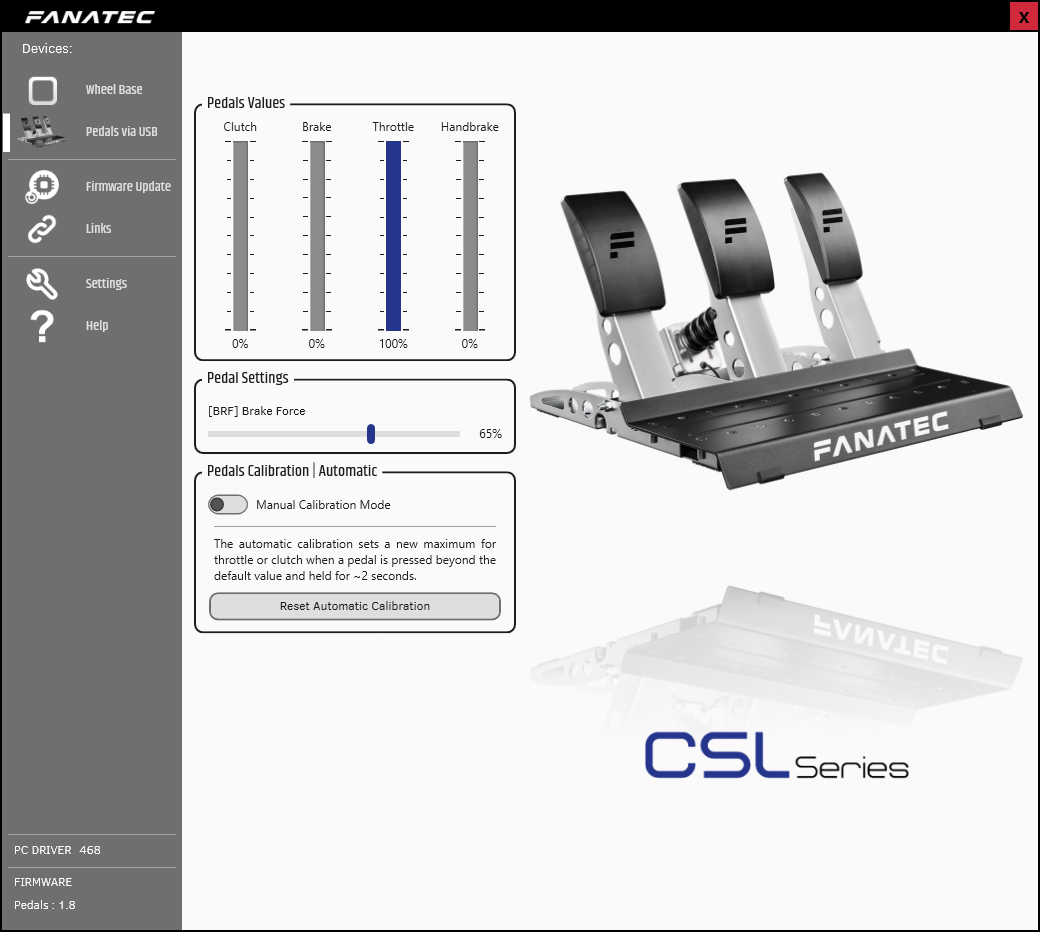1040x932 pixels.
Task: Open the Firmware Update section
Action: (x=128, y=186)
